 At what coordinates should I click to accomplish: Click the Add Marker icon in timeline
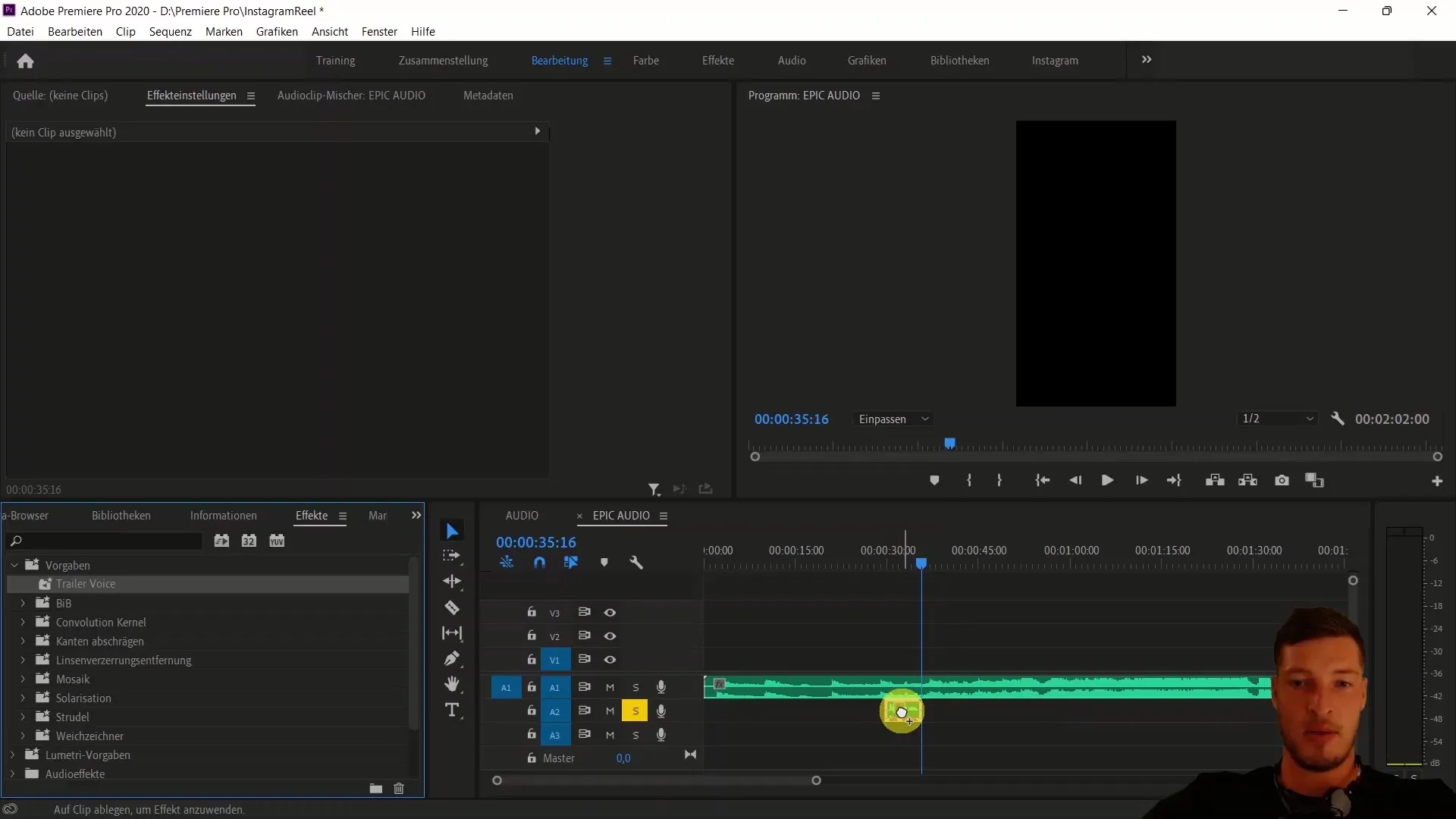click(x=604, y=562)
